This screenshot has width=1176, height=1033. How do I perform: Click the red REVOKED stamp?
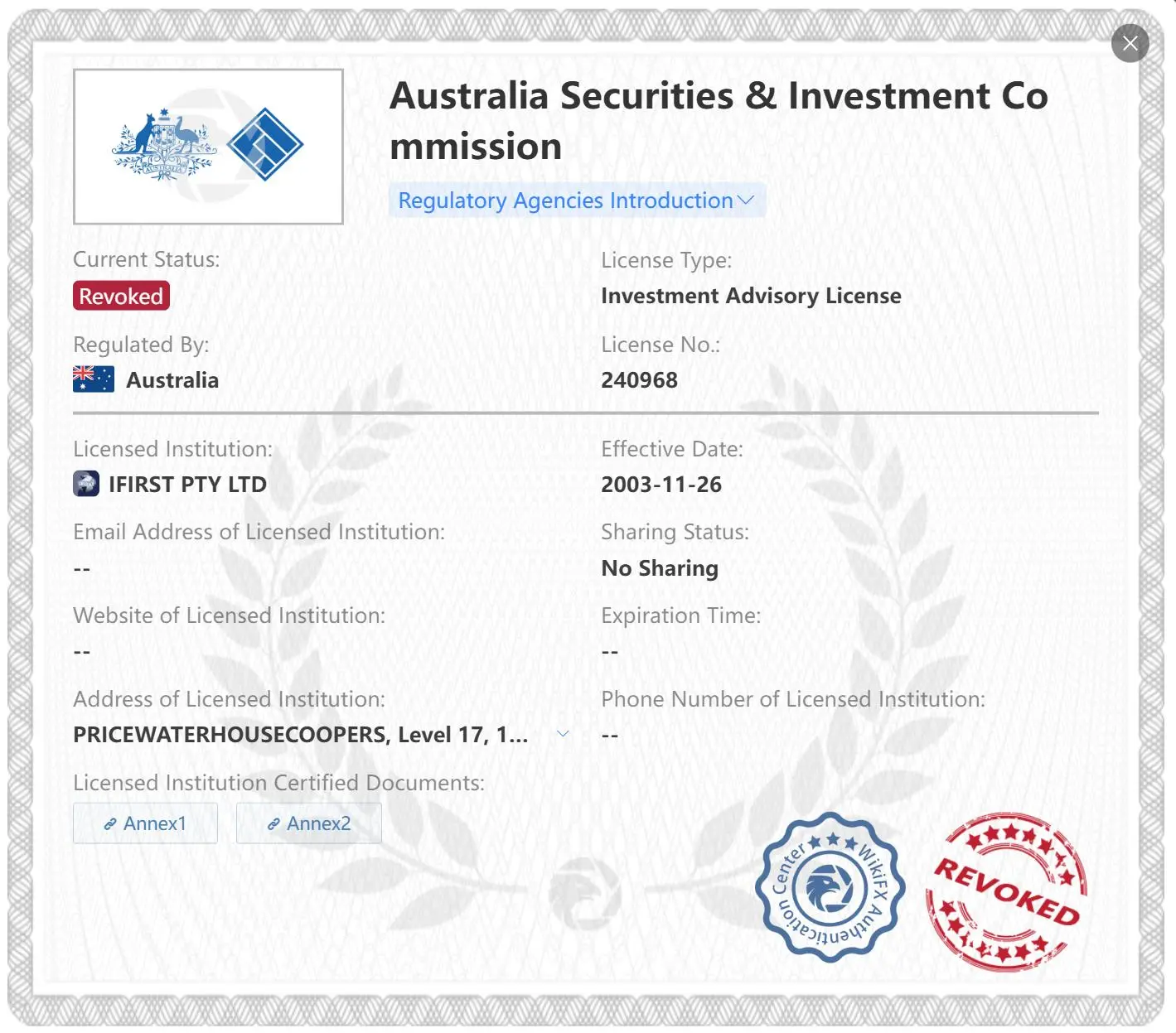(1006, 892)
